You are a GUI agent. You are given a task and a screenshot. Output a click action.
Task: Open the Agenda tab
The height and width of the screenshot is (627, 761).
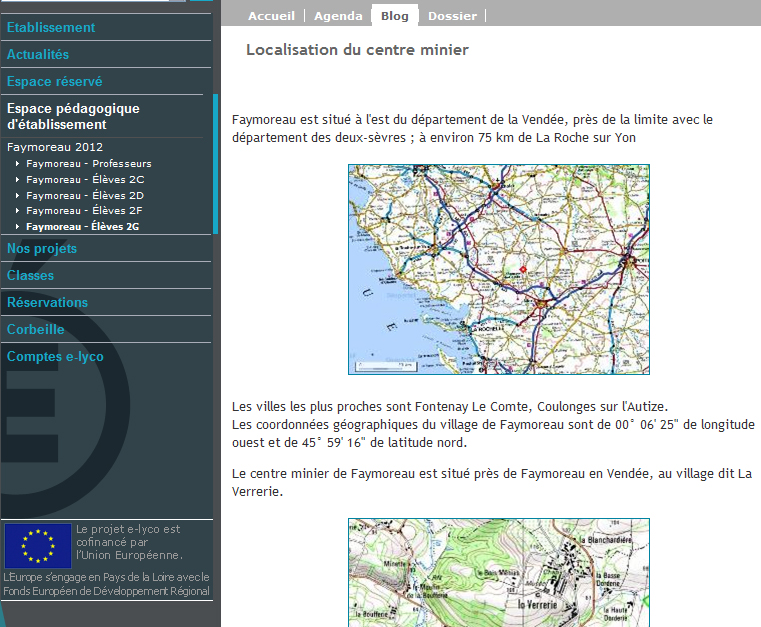tap(338, 16)
